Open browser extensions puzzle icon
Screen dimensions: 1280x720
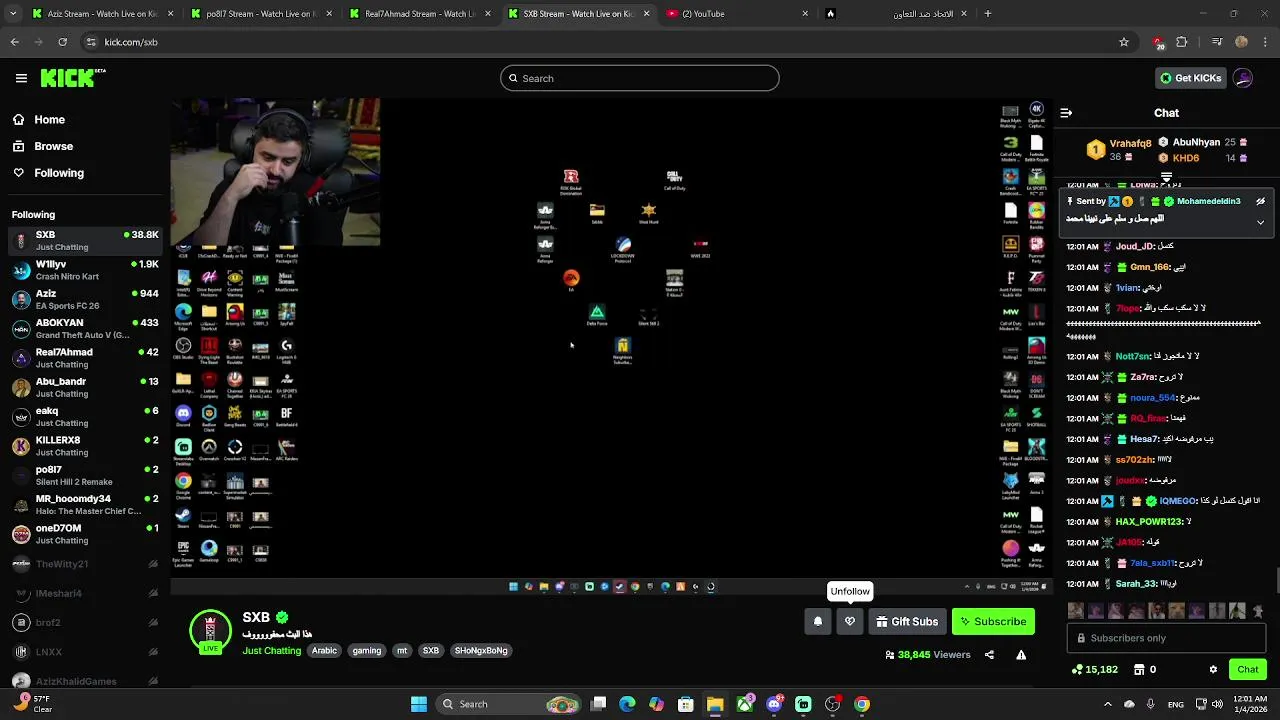(1182, 42)
